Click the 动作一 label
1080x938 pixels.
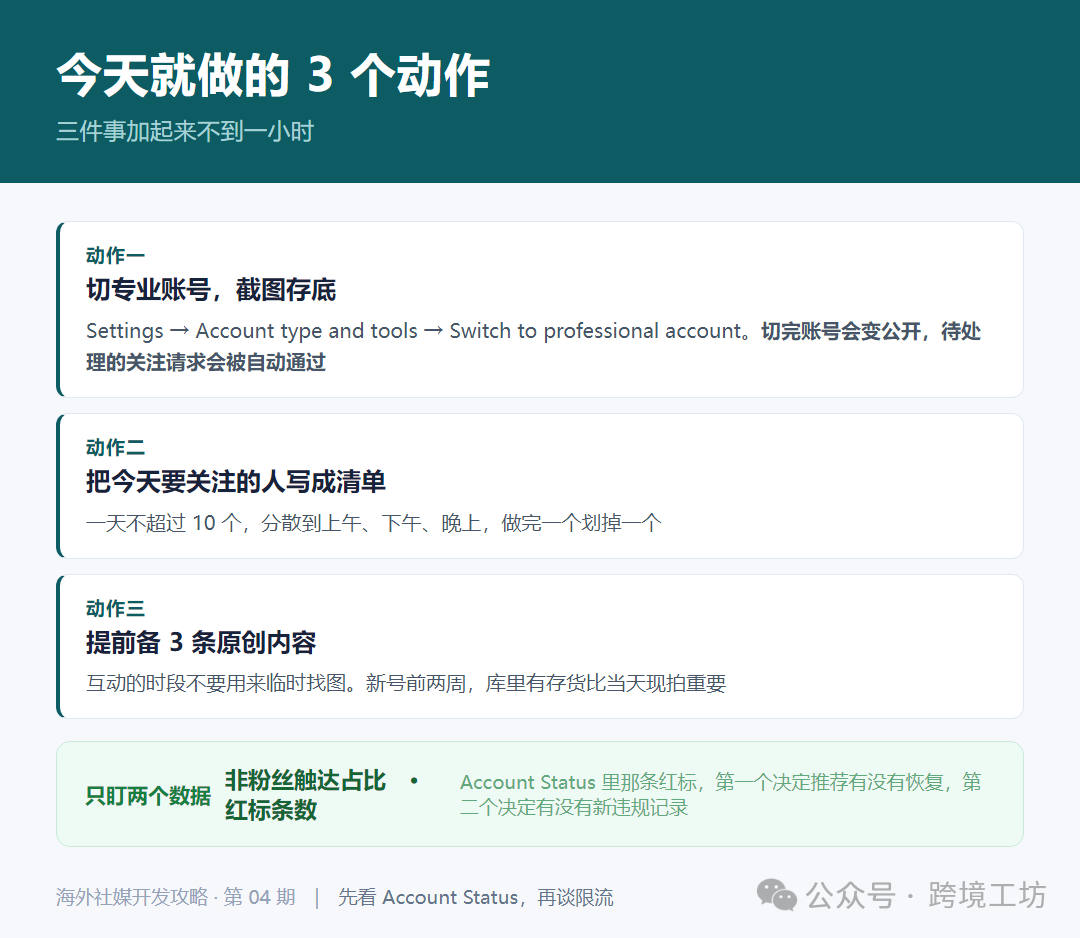click(x=115, y=256)
